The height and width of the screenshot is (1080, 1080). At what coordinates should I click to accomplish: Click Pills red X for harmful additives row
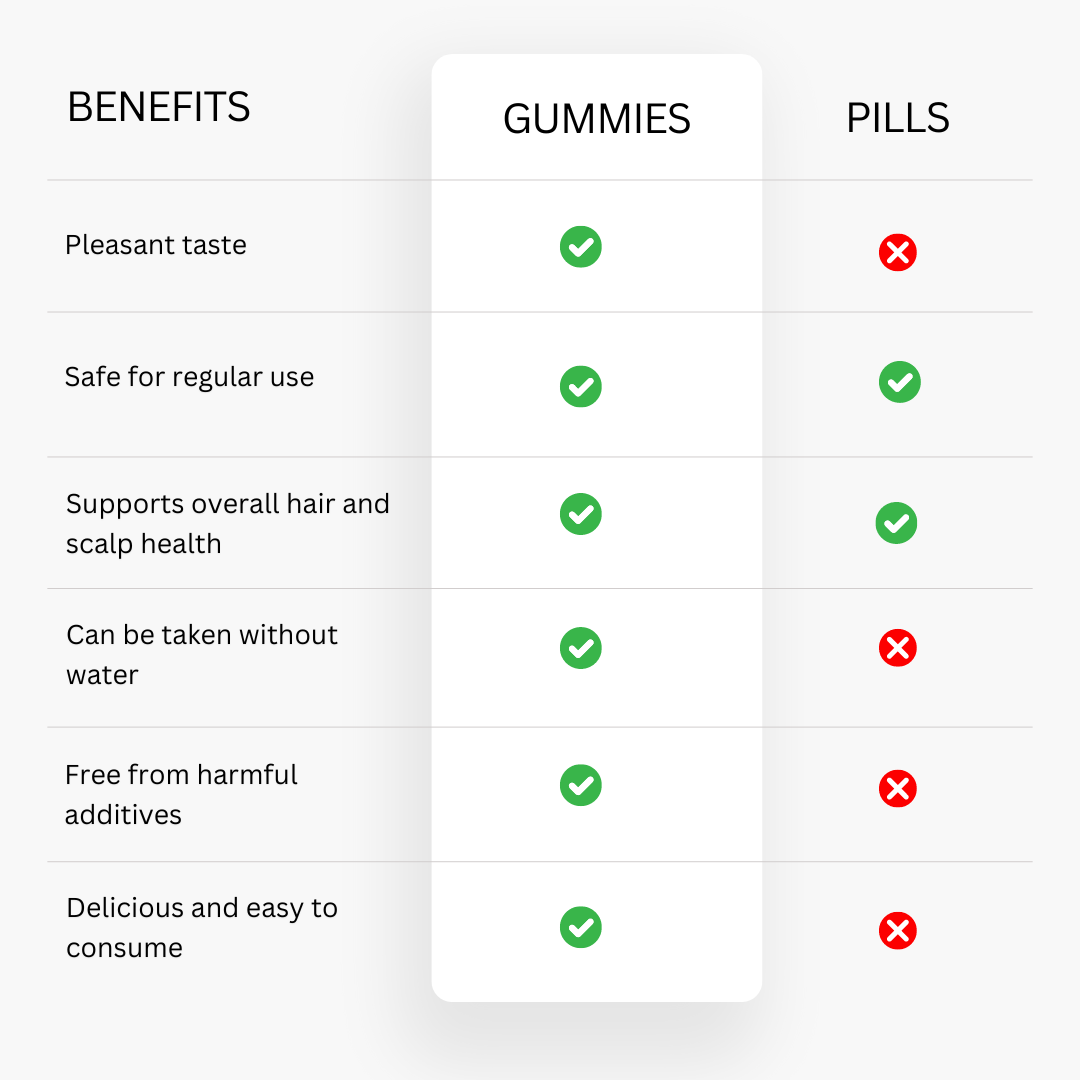(x=897, y=789)
